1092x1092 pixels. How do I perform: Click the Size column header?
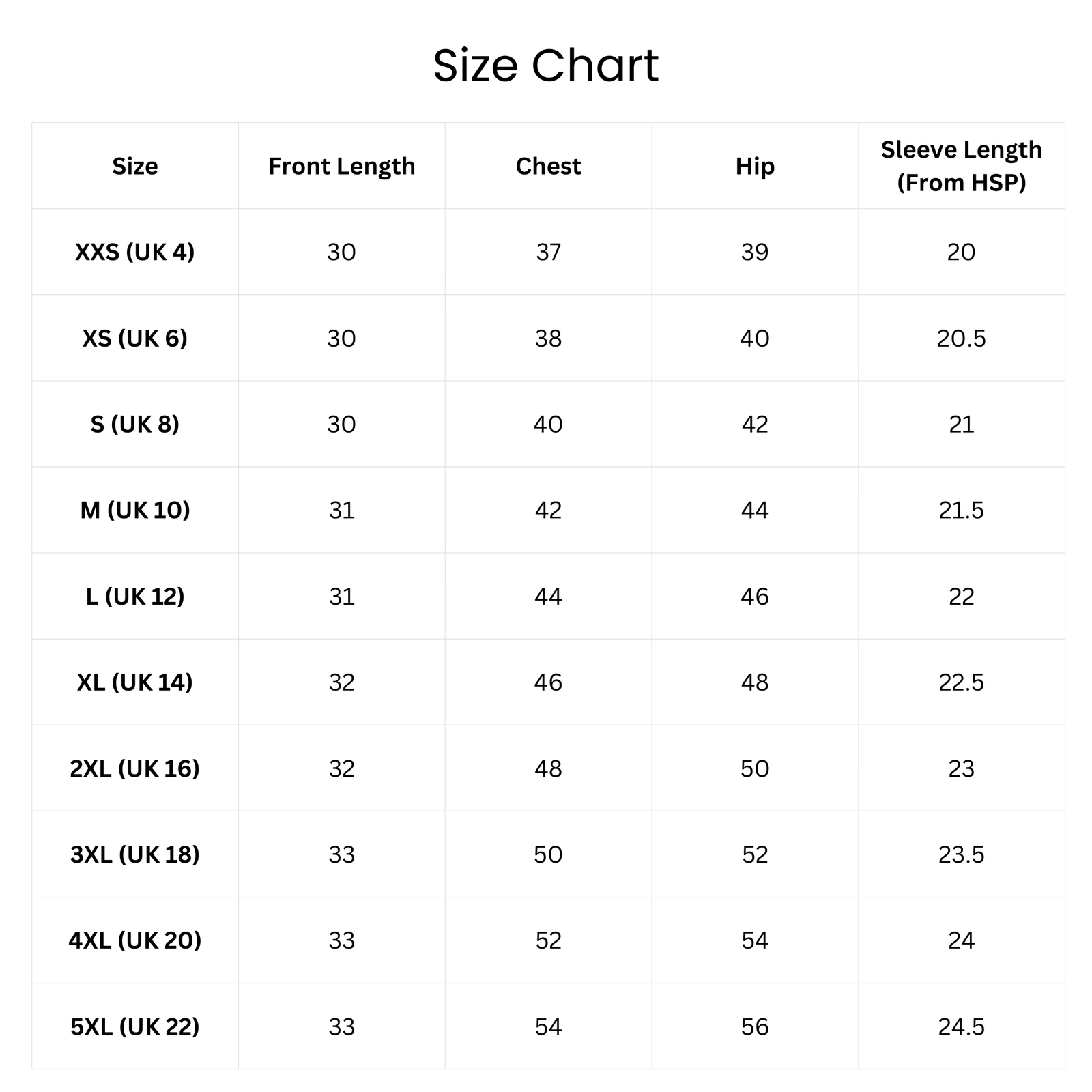(135, 167)
